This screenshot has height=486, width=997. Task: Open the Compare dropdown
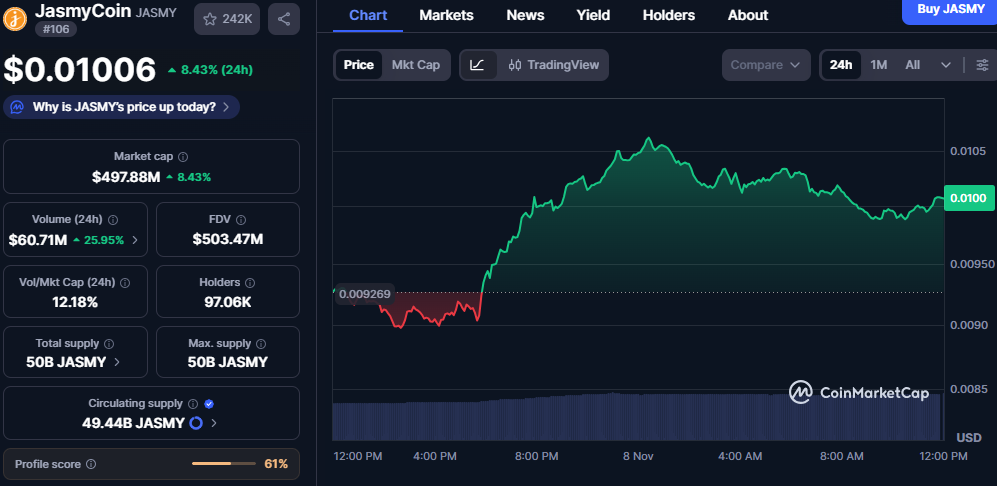[765, 65]
